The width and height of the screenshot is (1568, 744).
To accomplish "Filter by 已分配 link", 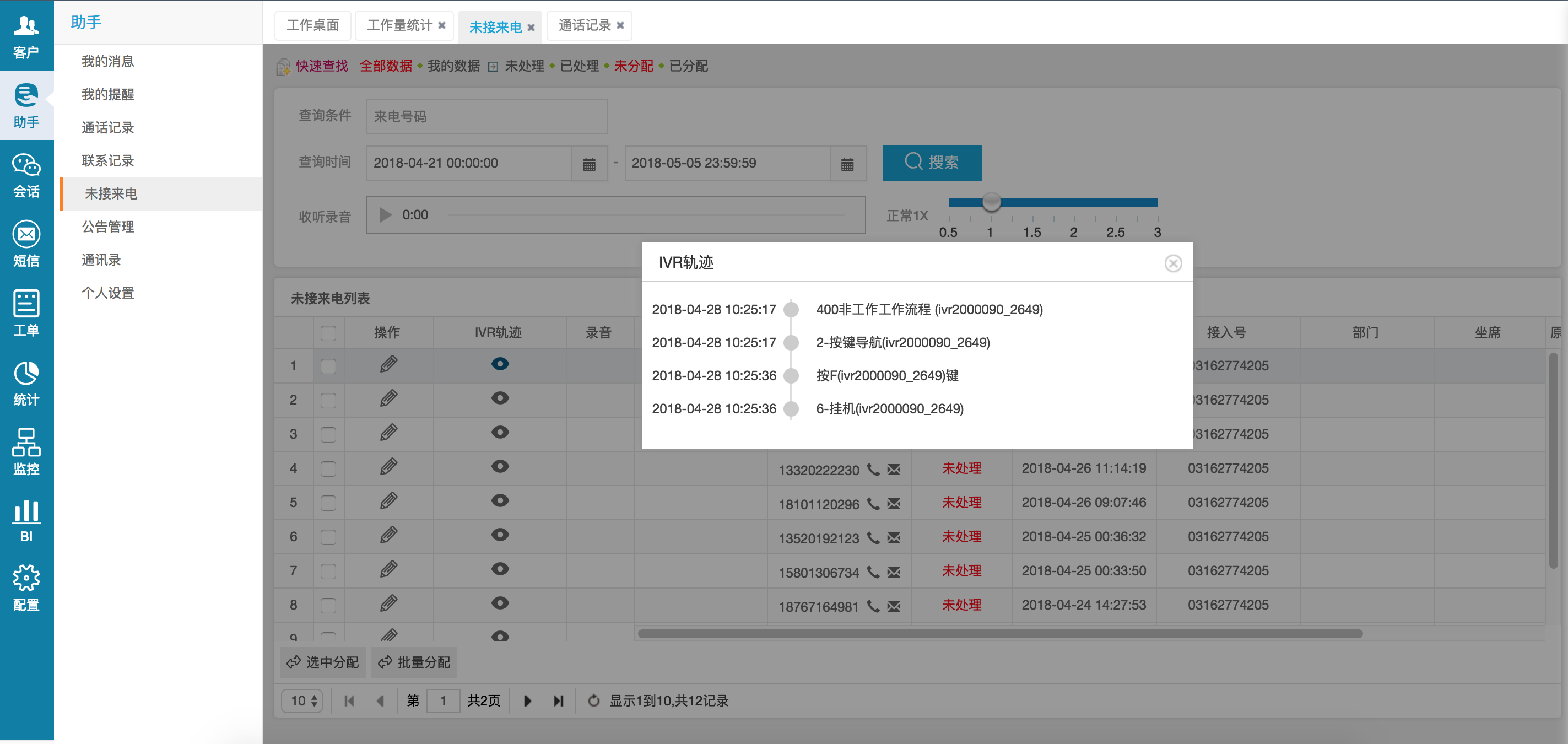I will (x=689, y=66).
